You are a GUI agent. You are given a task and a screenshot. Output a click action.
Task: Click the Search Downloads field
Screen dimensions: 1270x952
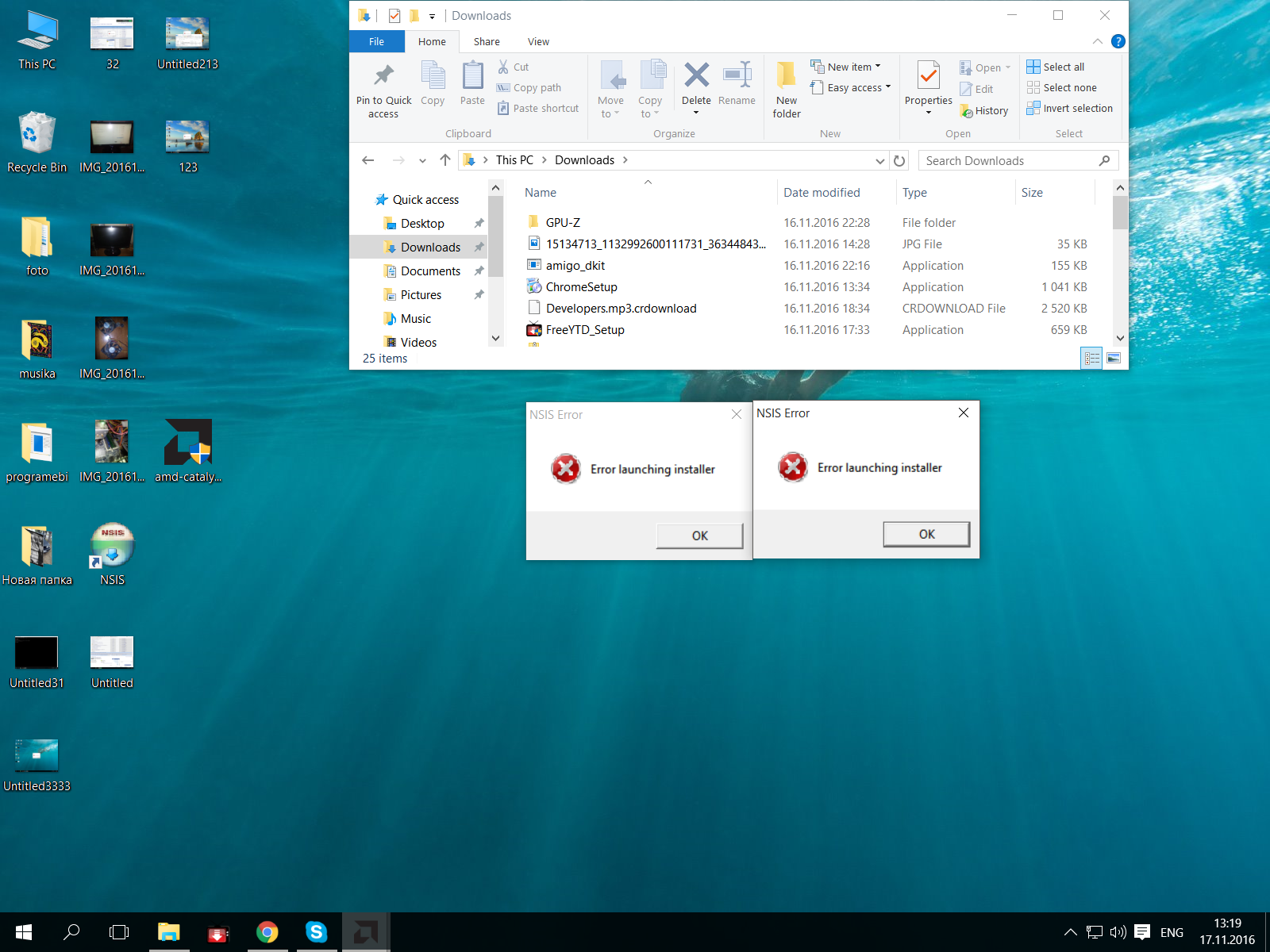click(x=1008, y=161)
